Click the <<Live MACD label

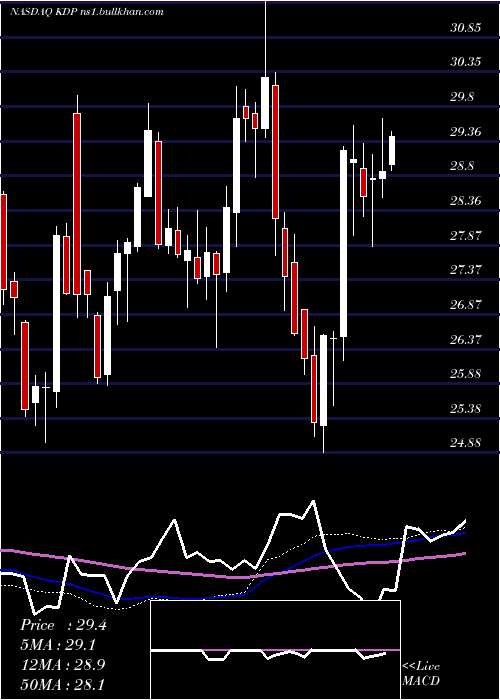click(421, 674)
